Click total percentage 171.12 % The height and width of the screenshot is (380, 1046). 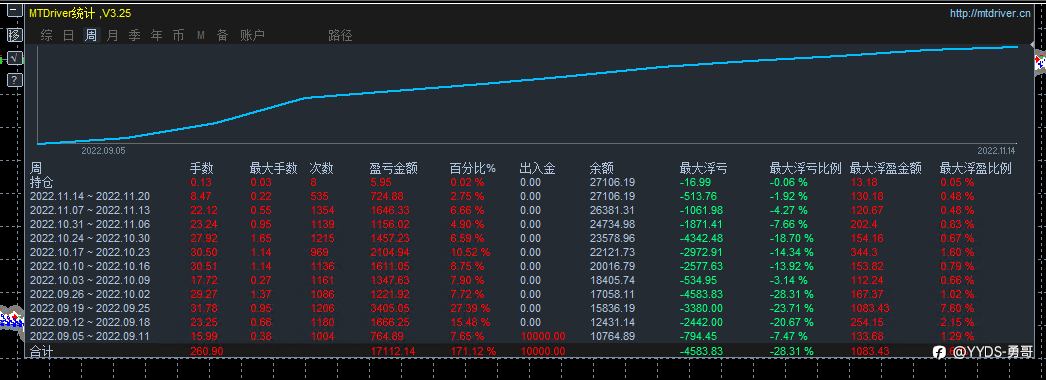click(473, 351)
